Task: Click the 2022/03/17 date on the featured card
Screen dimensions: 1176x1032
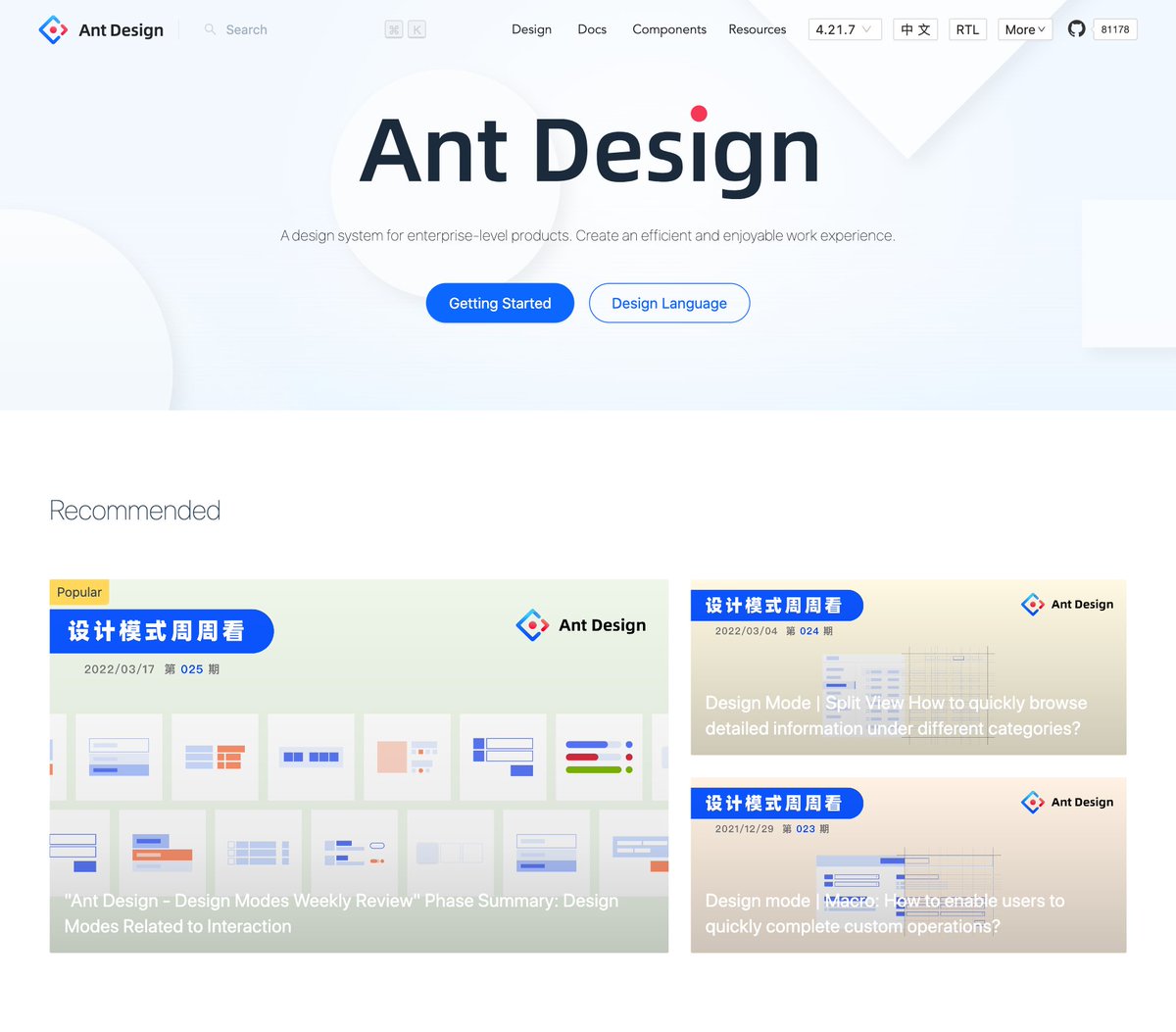Action: click(120, 669)
